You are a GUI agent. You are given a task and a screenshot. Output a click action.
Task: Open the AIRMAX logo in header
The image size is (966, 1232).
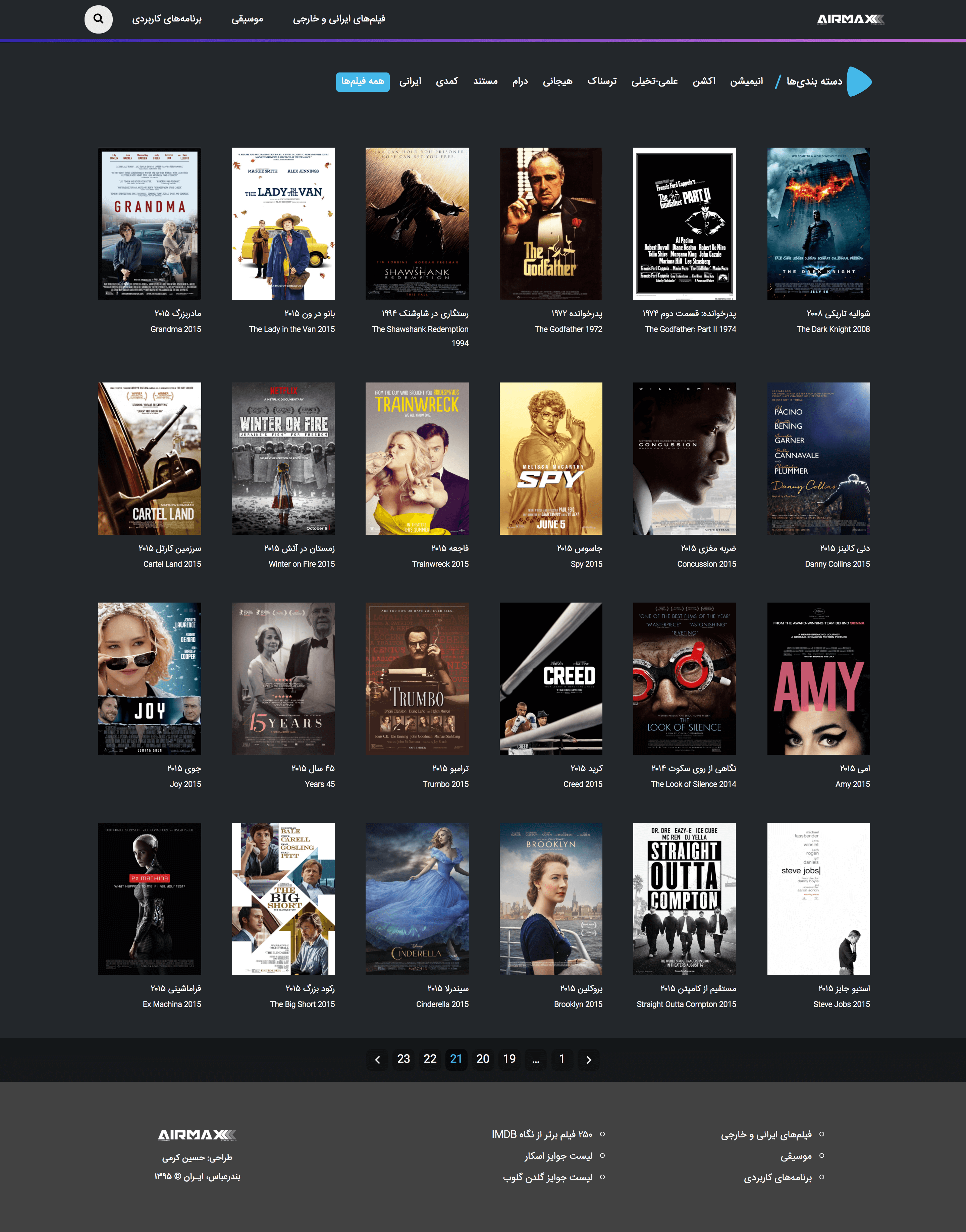click(x=851, y=19)
